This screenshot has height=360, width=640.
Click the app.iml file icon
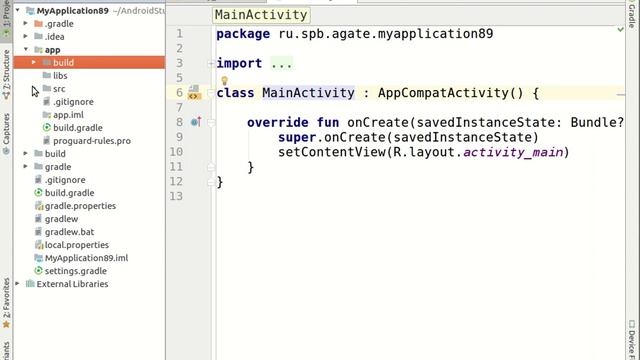pos(47,115)
